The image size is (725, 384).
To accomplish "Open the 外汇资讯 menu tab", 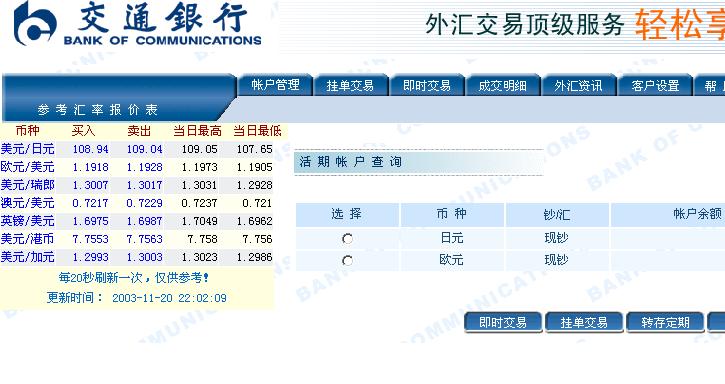I will 578,85.
